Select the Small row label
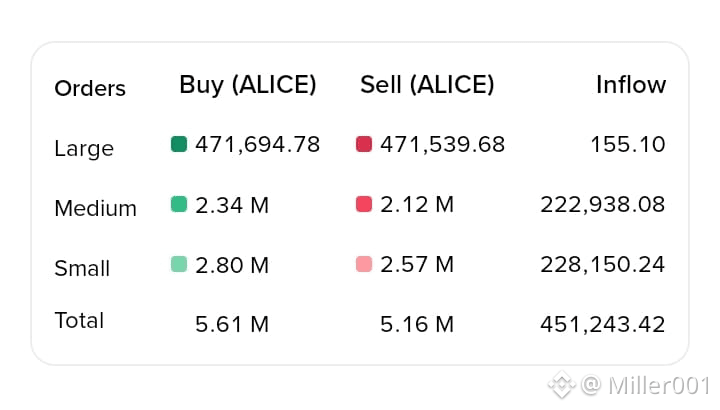The height and width of the screenshot is (410, 720). click(x=82, y=268)
